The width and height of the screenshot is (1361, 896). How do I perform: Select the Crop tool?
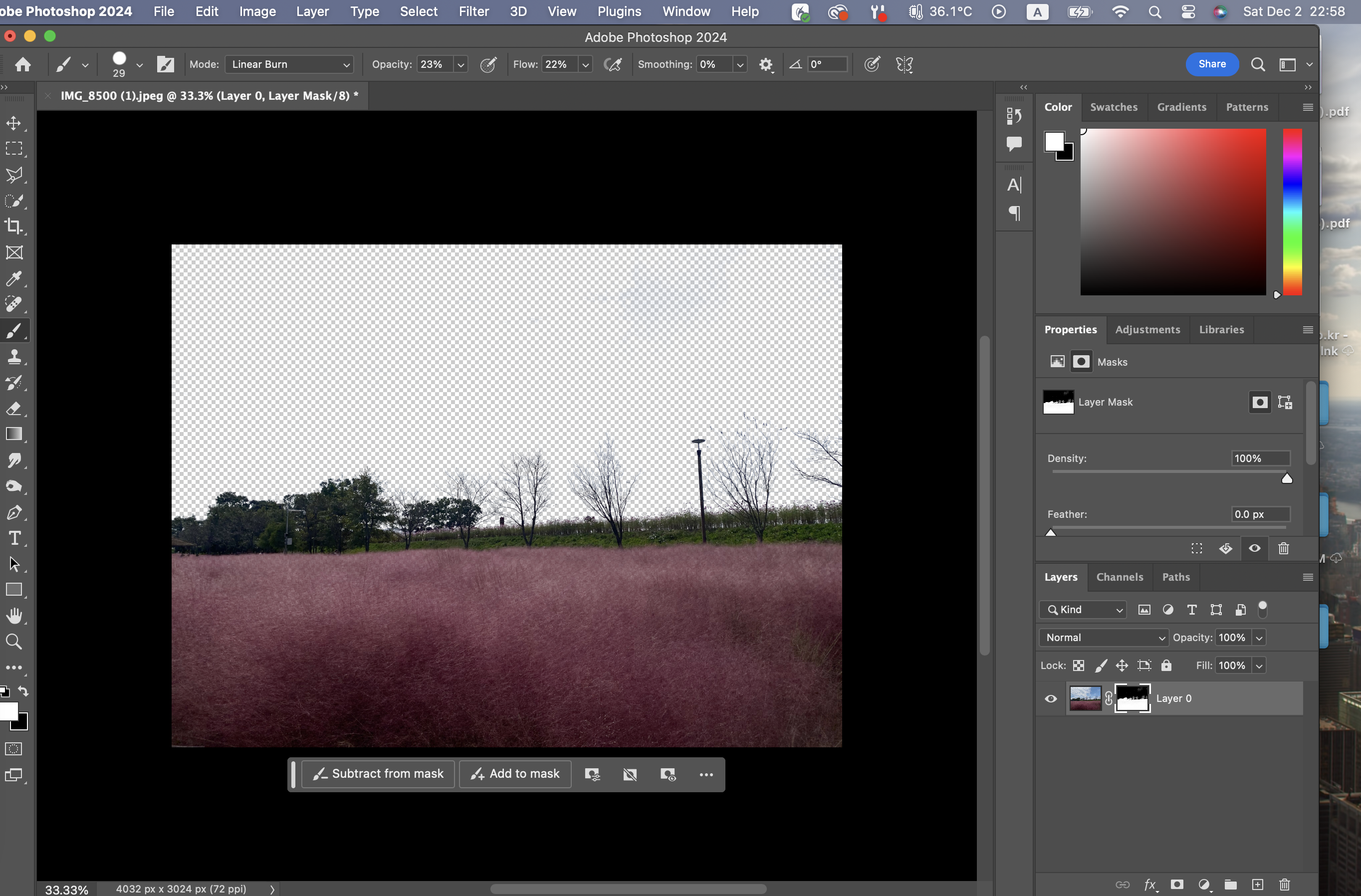click(x=14, y=226)
